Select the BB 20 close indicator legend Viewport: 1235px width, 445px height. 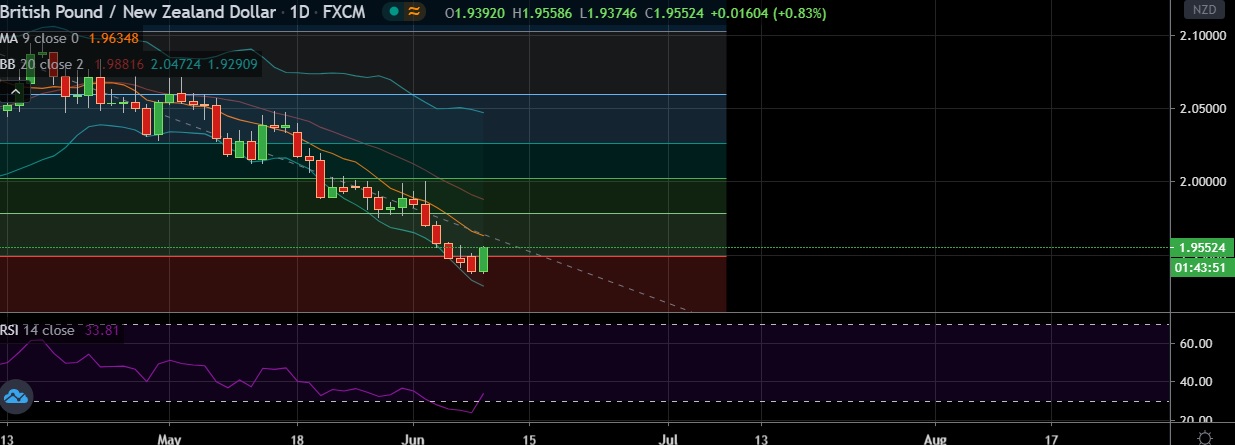click(43, 64)
